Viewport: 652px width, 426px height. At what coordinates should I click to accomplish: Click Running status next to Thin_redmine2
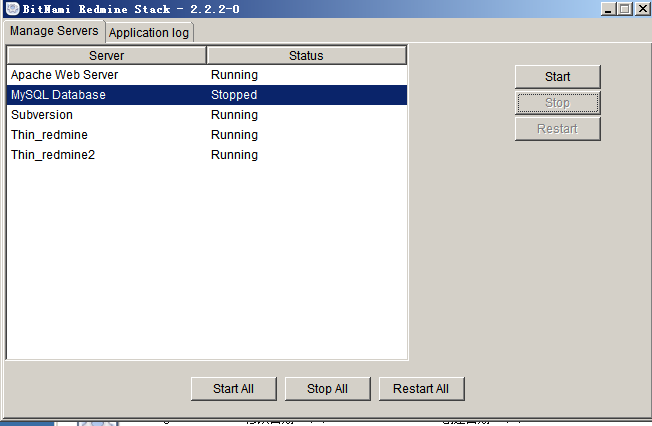point(235,155)
